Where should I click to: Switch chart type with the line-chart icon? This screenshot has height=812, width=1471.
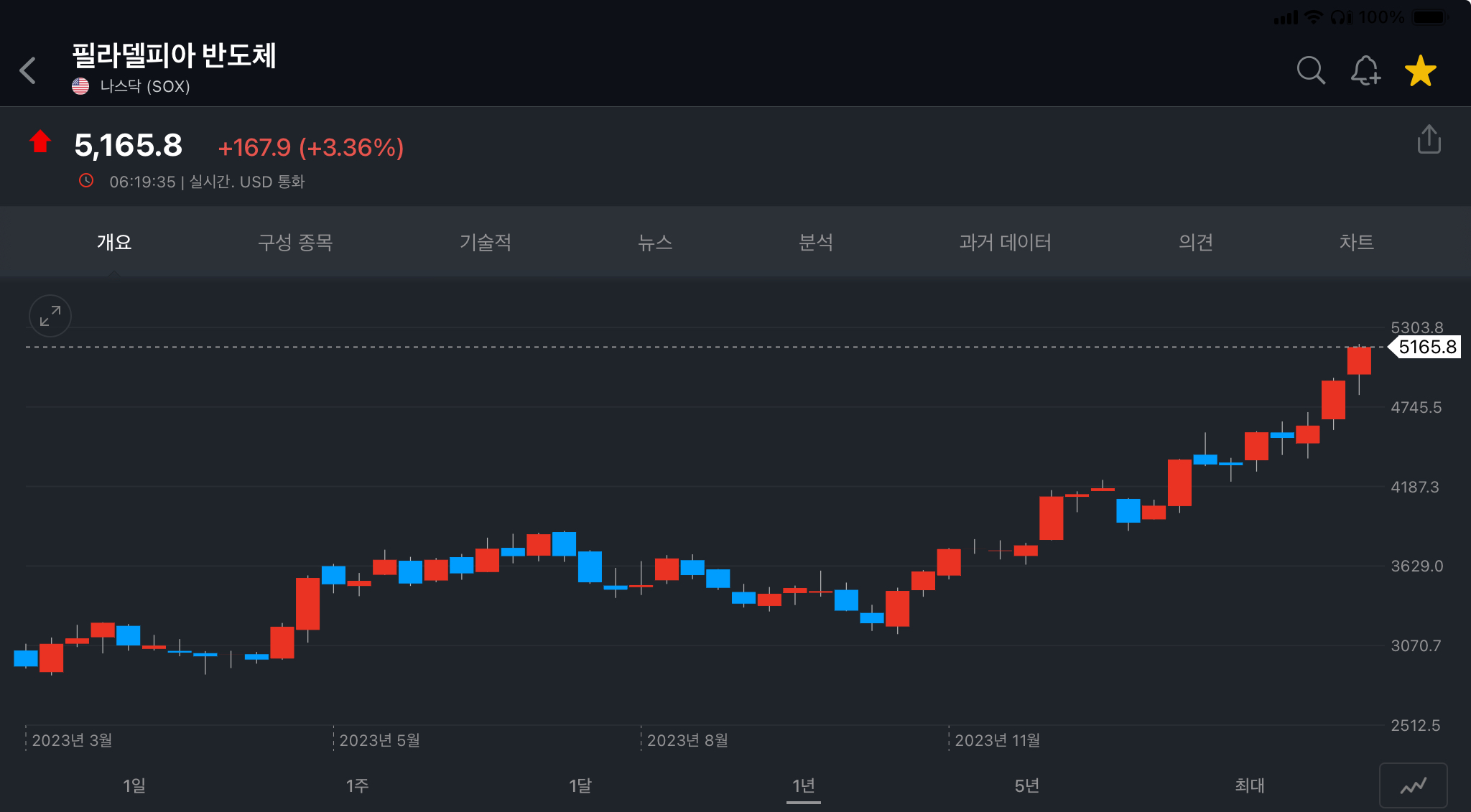1413,785
